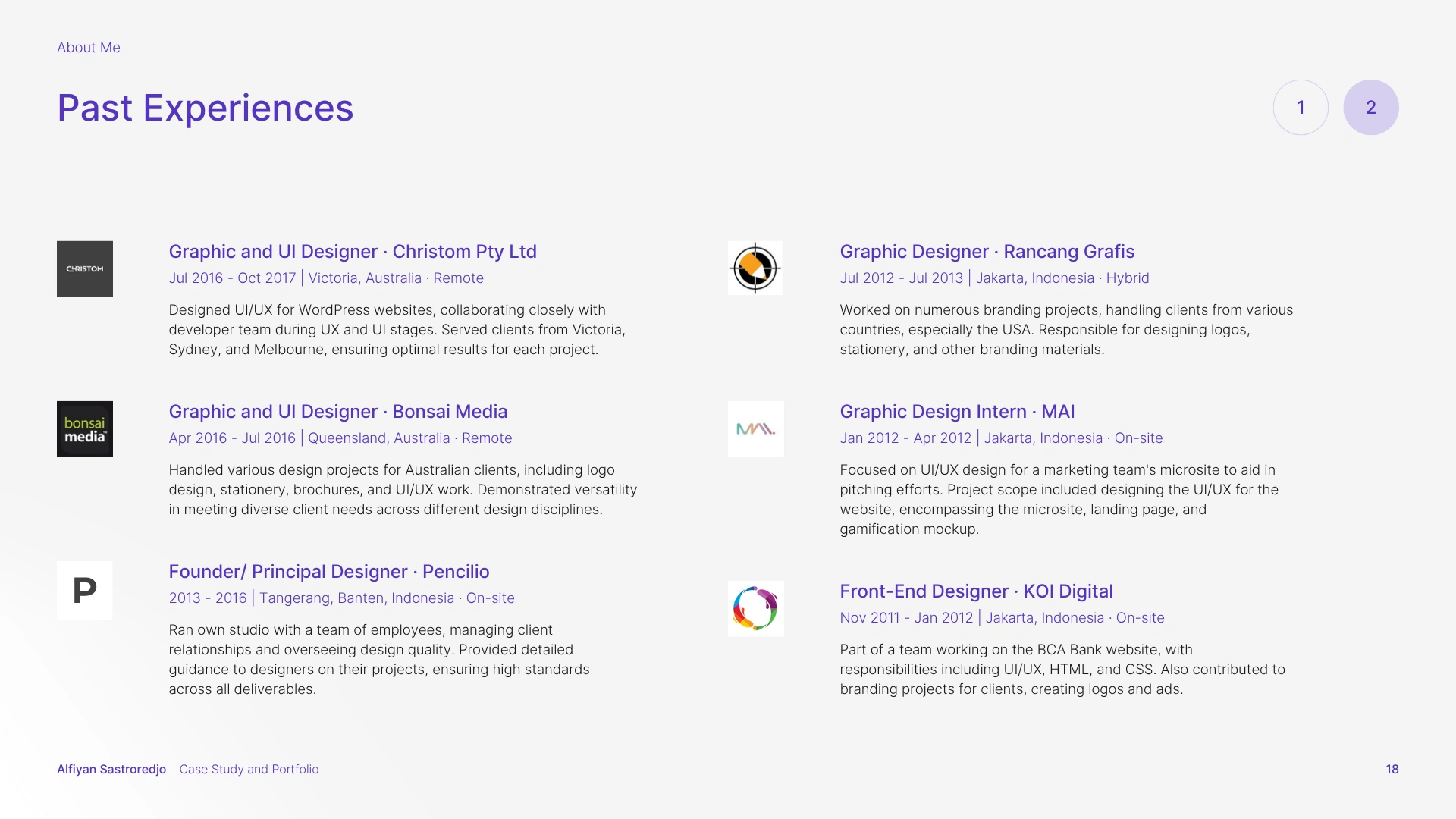Screen dimensions: 1456x819
Task: Click Jul 2016 - Oct 2017 date line
Action: (232, 278)
